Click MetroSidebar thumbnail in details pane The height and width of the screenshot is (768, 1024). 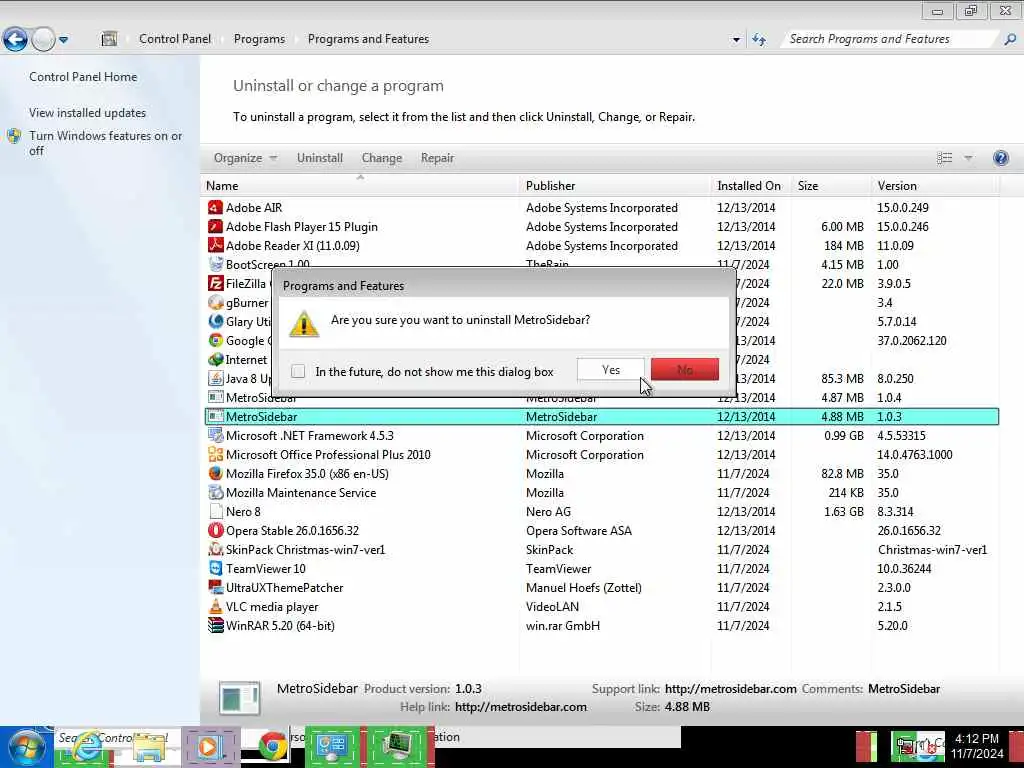[240, 698]
